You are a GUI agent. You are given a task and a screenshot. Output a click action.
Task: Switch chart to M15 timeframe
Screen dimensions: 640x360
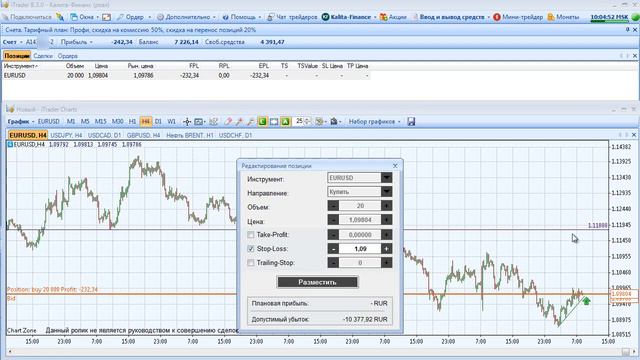click(x=100, y=122)
